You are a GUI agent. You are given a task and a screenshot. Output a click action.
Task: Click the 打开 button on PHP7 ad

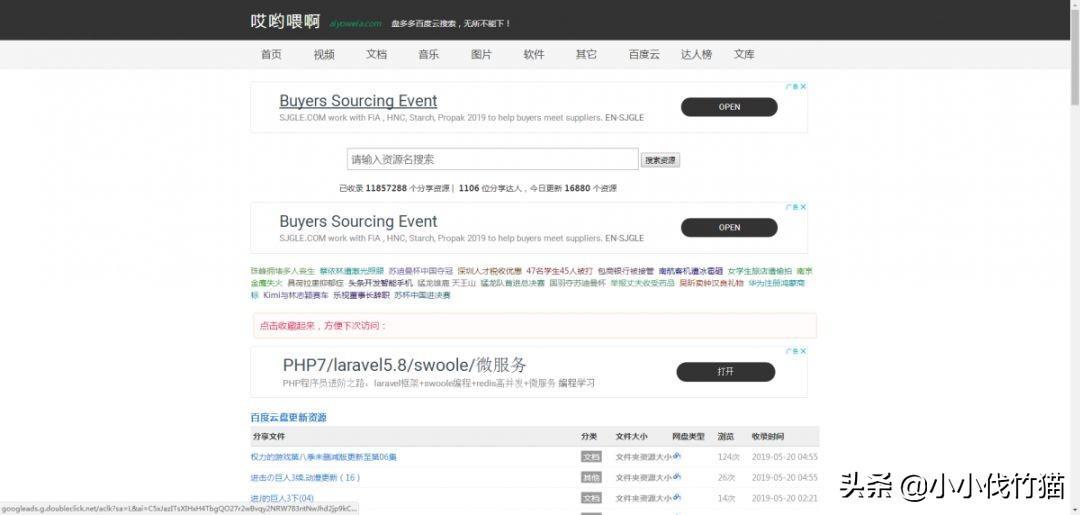[x=725, y=371]
